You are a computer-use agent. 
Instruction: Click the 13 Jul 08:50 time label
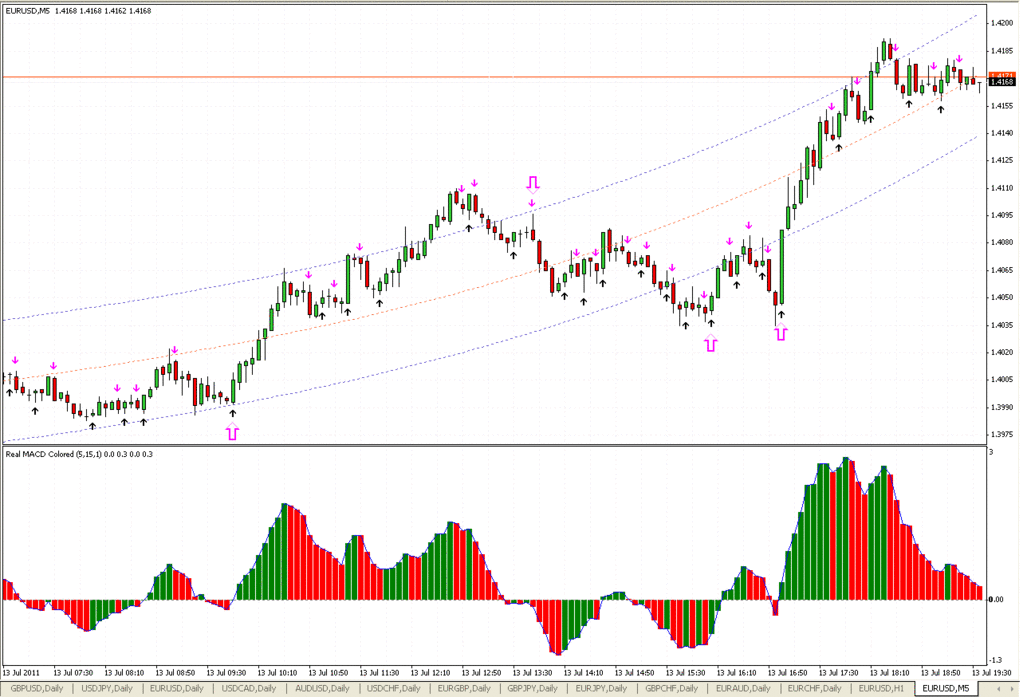click(x=175, y=673)
